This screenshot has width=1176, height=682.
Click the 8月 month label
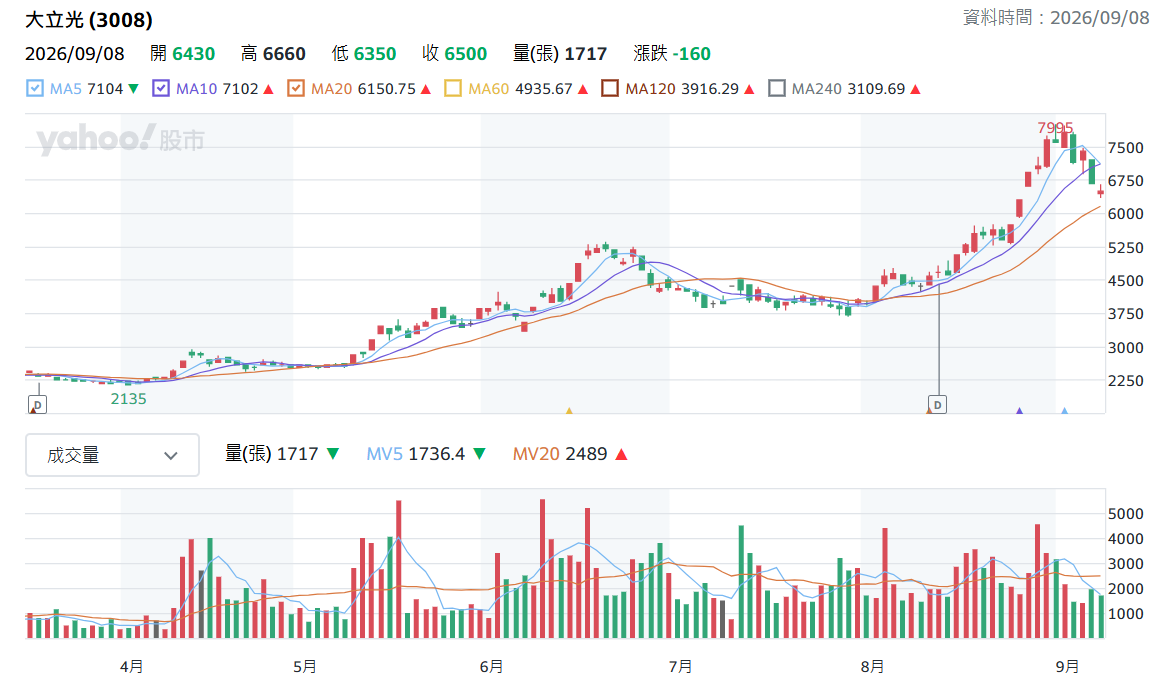872,666
